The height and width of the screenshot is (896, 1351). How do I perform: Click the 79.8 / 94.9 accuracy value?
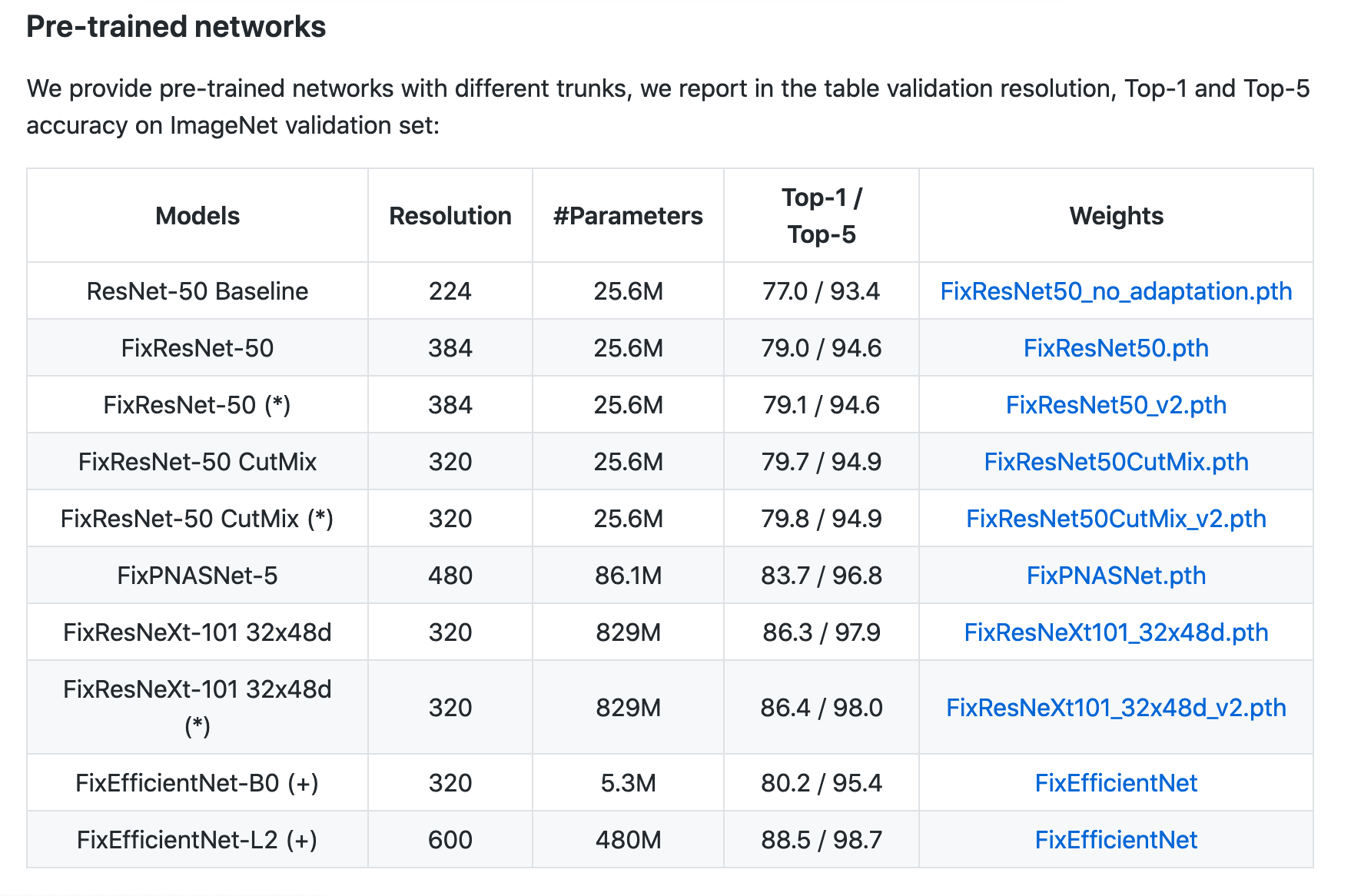point(822,519)
